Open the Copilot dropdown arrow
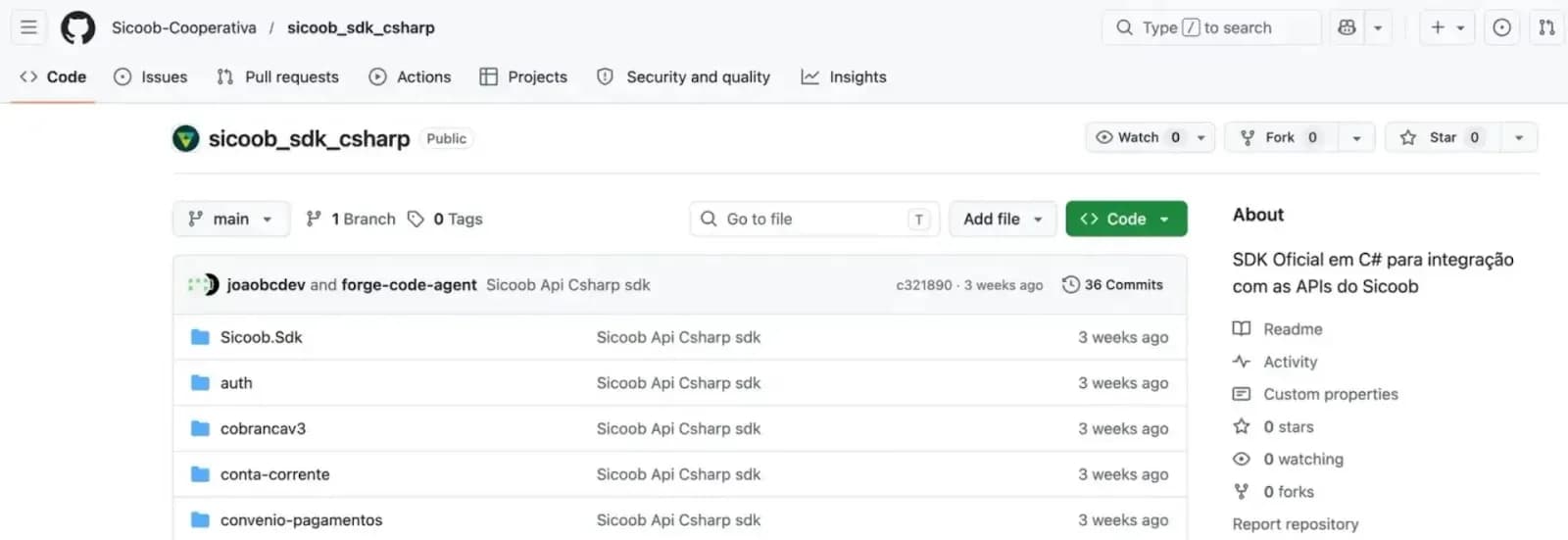This screenshot has width=1568, height=540. [1378, 27]
